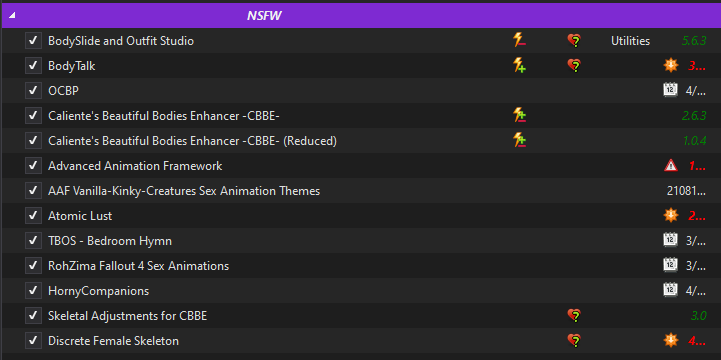Click the heart flag on Skeletal Adjustments for CBBE
Image resolution: width=721 pixels, height=360 pixels.
coord(574,315)
